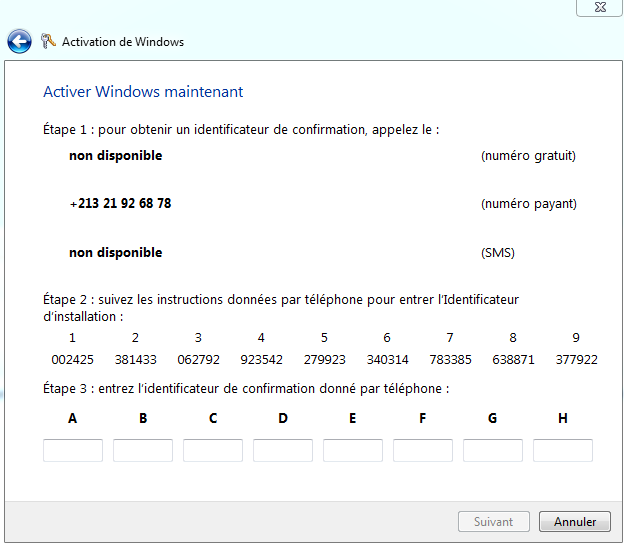Click installation ID block 002425
The height and width of the screenshot is (546, 624).
tap(72, 360)
